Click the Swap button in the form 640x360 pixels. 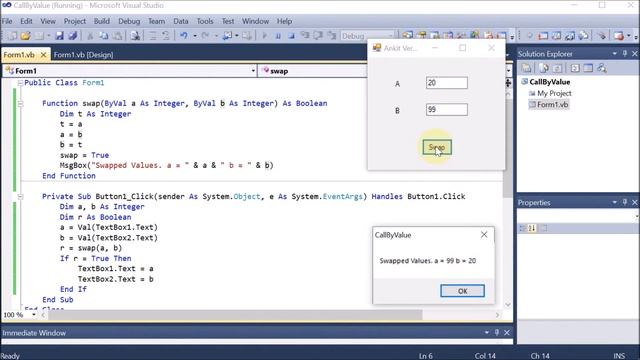coord(437,147)
